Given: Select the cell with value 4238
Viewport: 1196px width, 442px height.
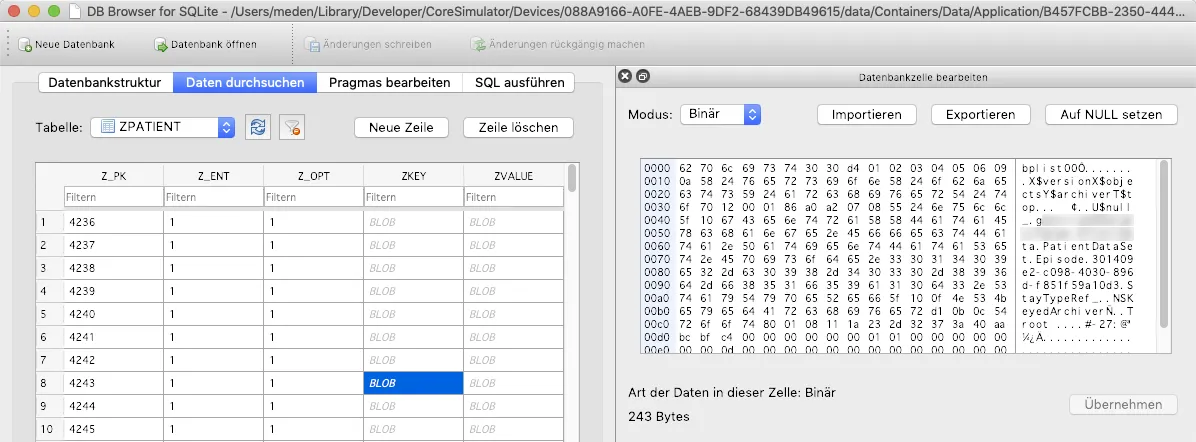Looking at the screenshot, I should click(113, 268).
